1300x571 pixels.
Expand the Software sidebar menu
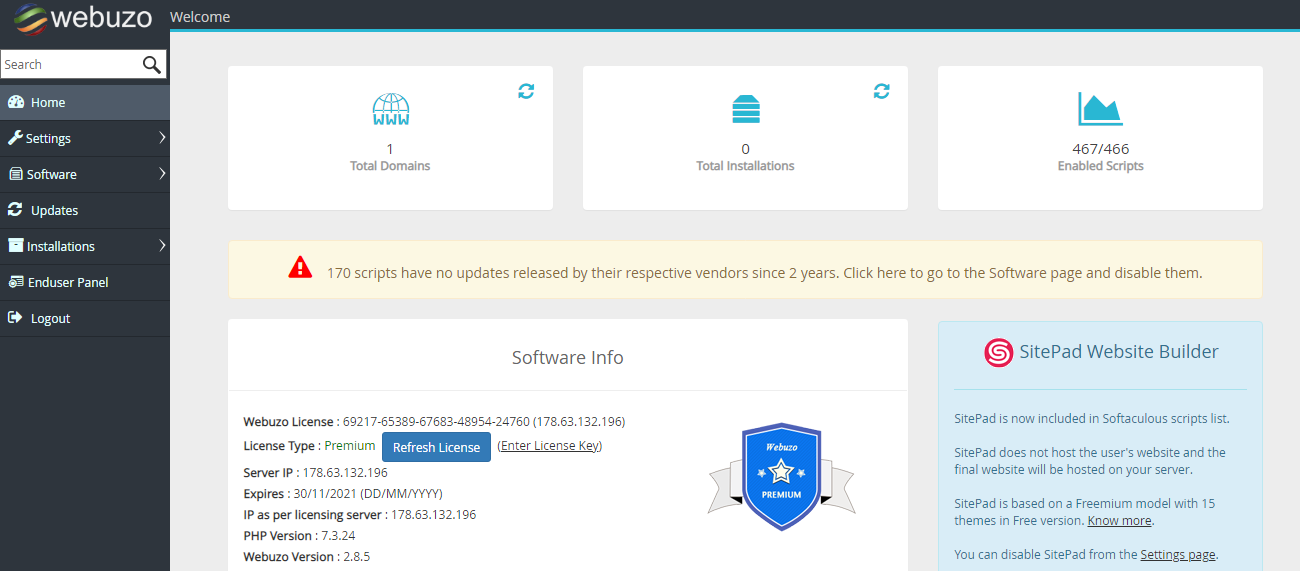tap(85, 174)
